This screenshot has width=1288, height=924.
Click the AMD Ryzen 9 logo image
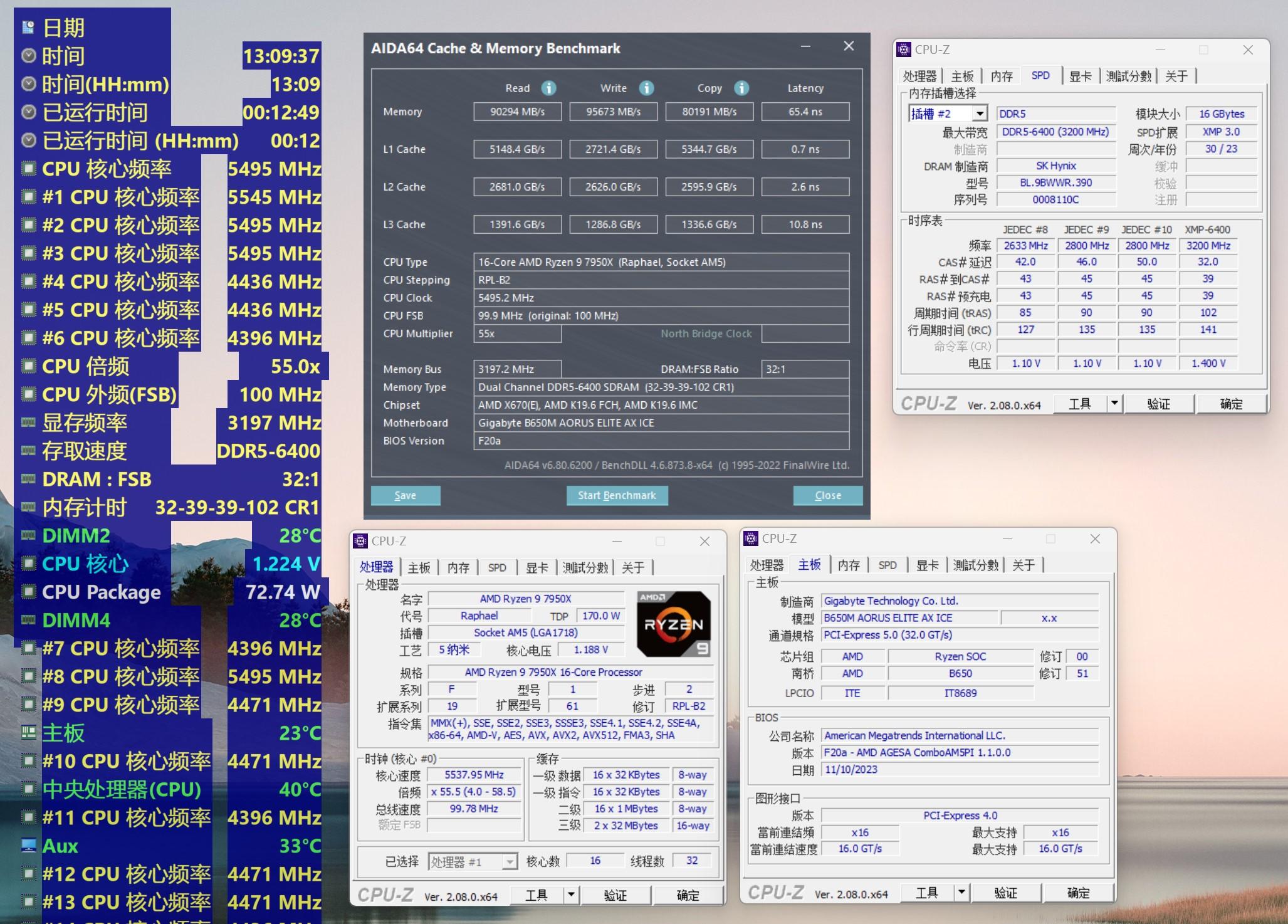click(x=674, y=624)
